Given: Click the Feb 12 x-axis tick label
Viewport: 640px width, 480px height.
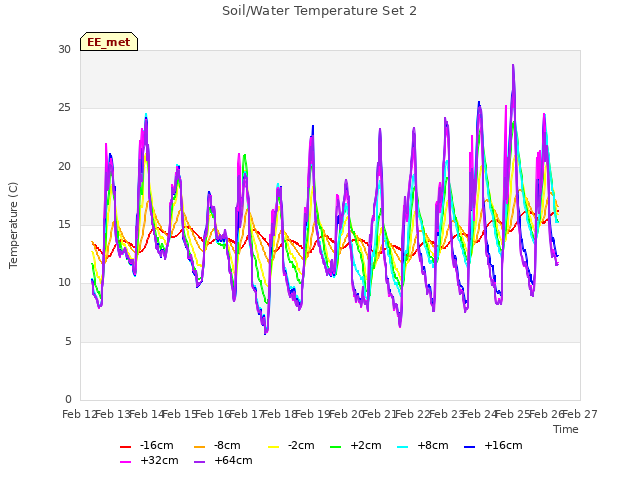Looking at the screenshot, I should coord(79,414).
